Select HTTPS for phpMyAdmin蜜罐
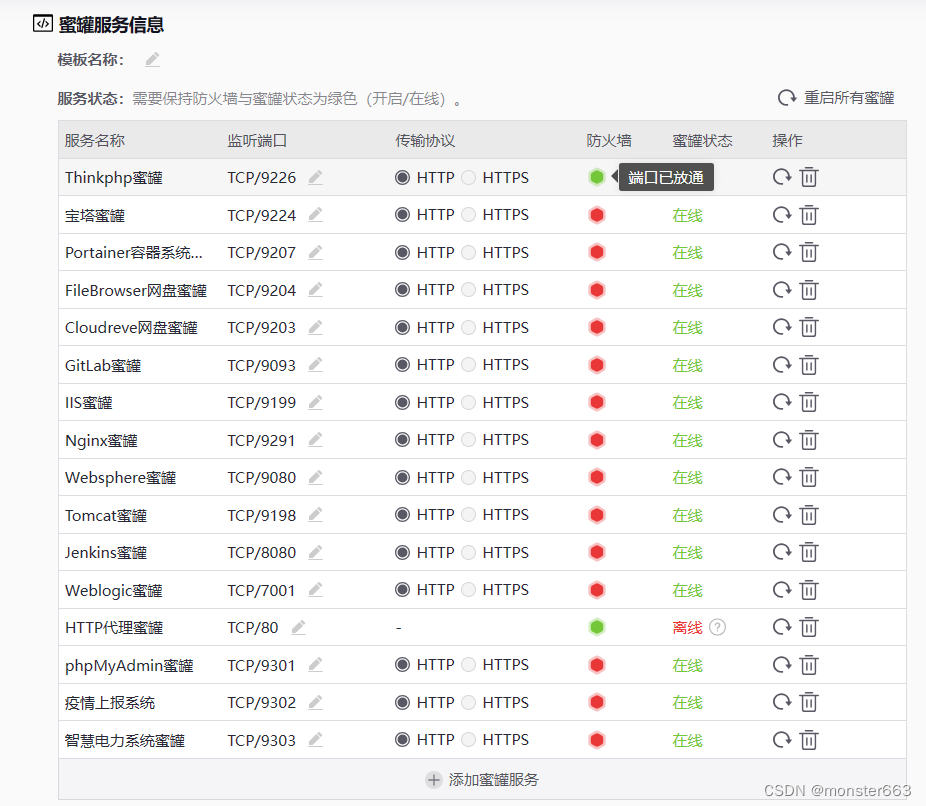The image size is (926, 806). (468, 665)
